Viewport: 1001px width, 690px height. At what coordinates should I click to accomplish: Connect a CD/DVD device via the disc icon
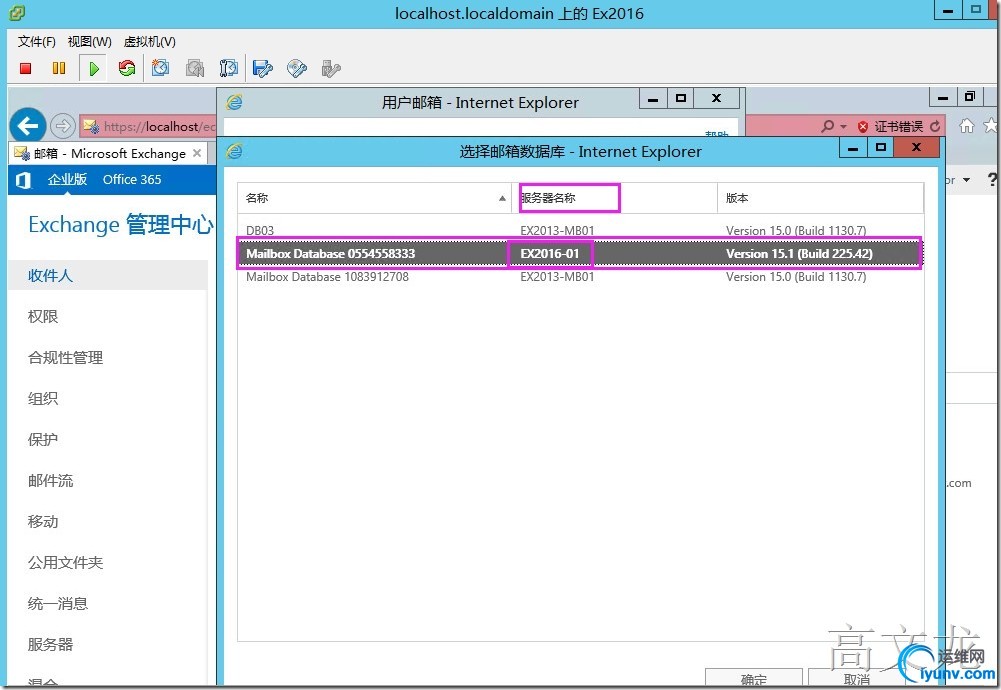(x=297, y=68)
